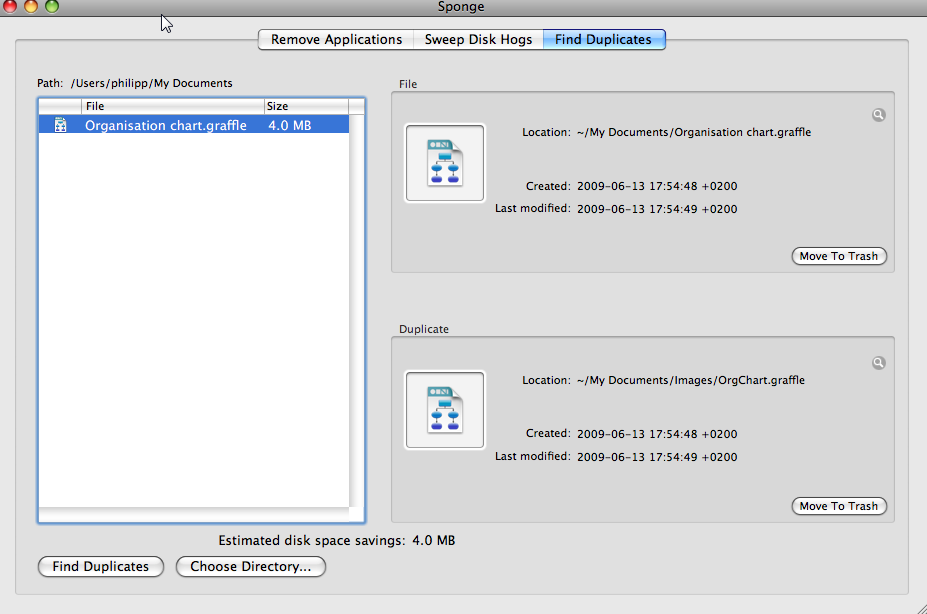Click the duplicate Location path OrgChart.graffle

click(691, 381)
